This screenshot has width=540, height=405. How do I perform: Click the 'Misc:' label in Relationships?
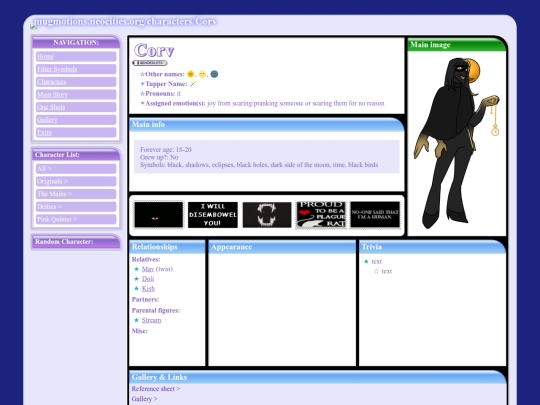[x=139, y=331]
